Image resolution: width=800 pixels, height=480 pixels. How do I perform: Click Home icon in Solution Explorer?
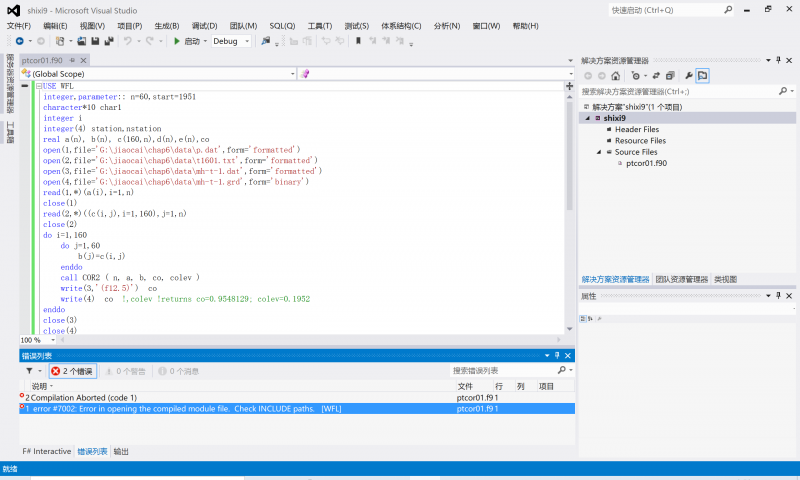click(615, 75)
